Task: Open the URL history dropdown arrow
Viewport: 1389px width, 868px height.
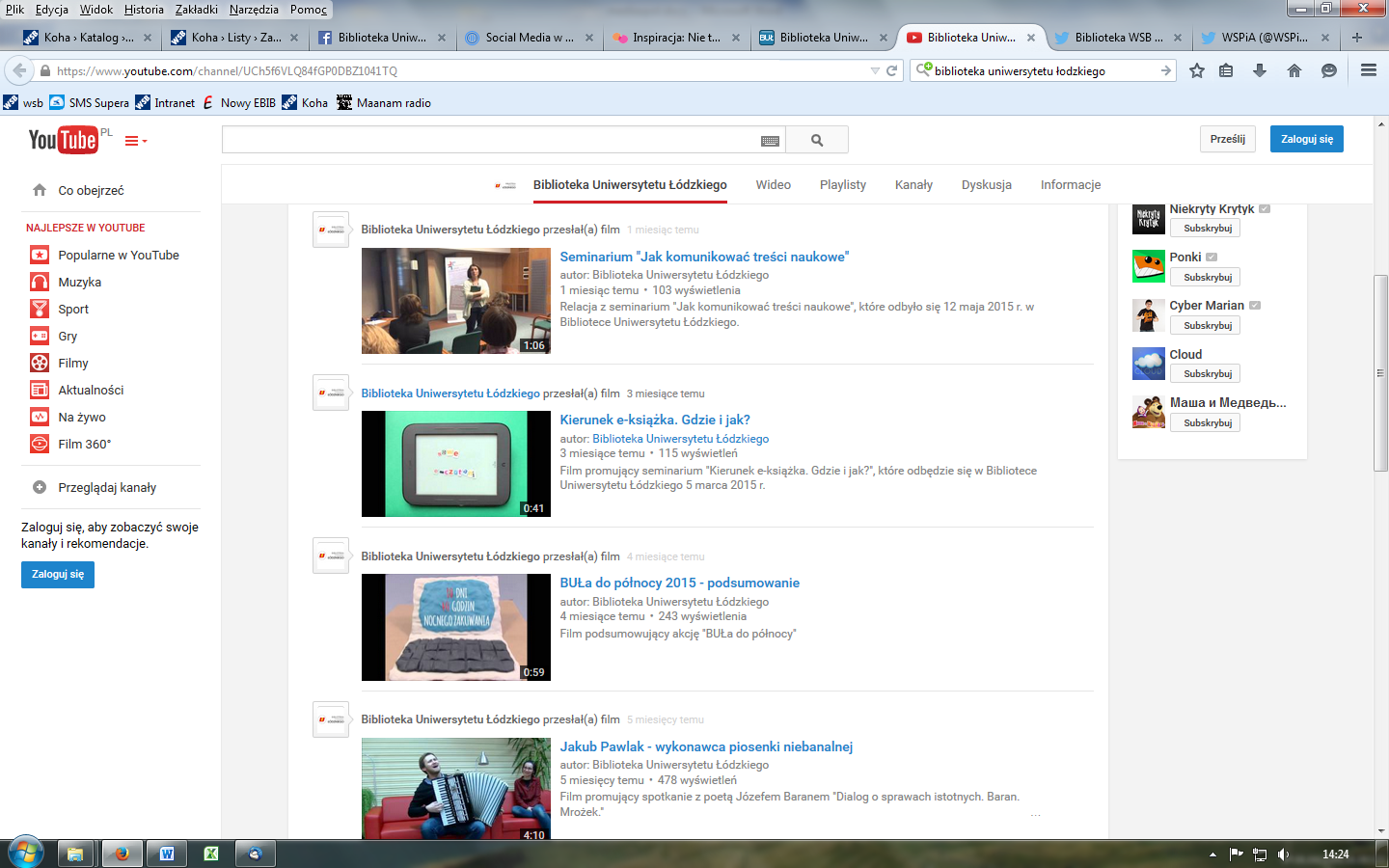Action: (875, 70)
